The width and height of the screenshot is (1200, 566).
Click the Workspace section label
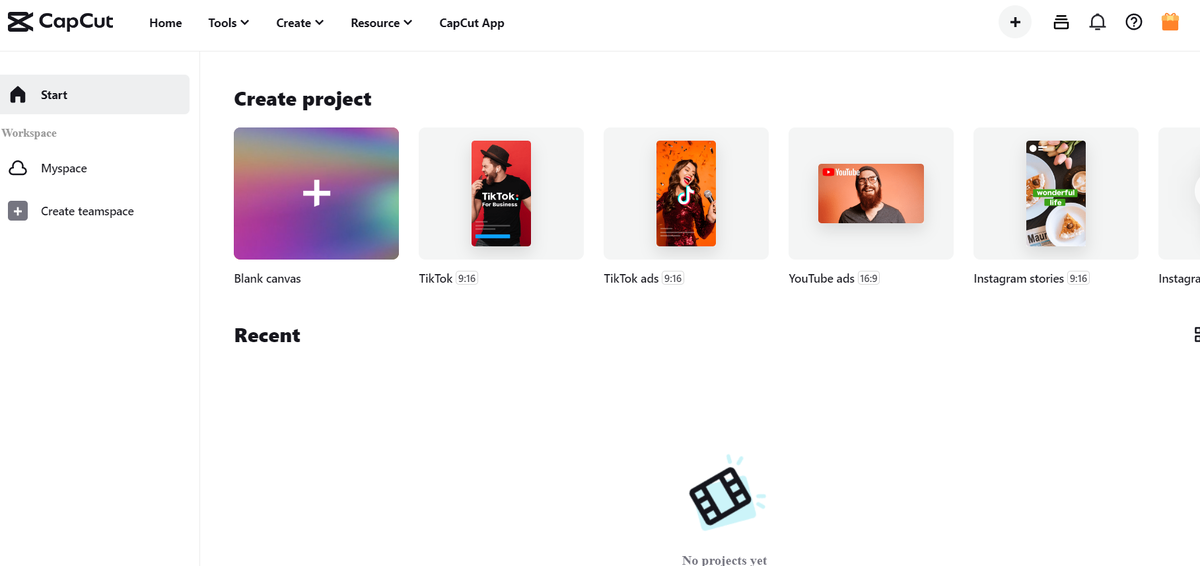click(29, 133)
